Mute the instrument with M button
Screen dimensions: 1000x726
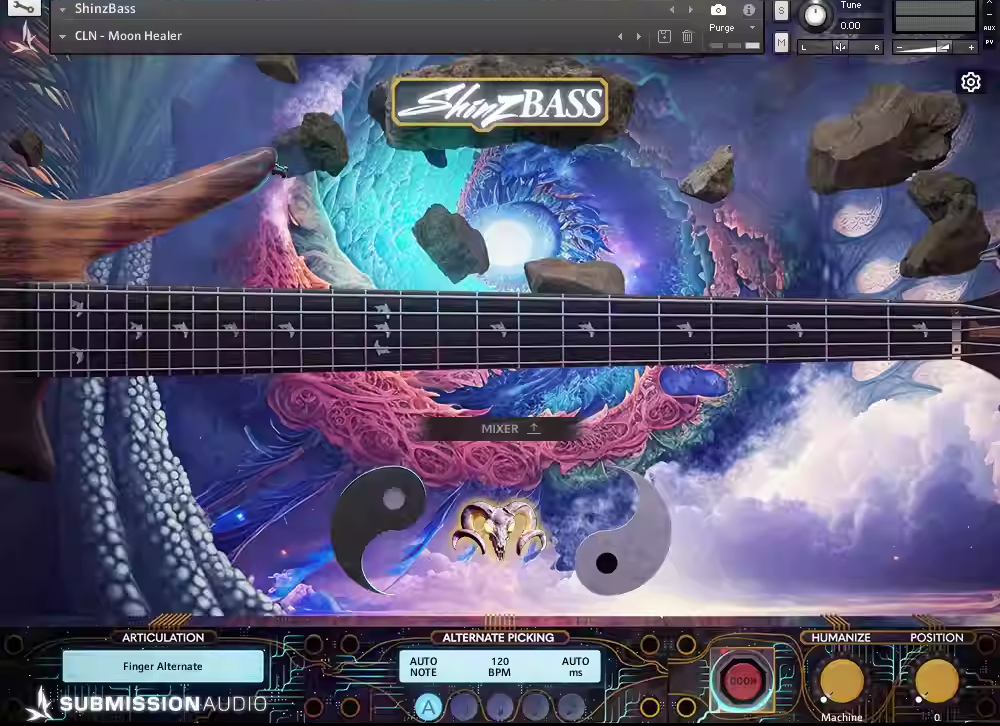781,43
